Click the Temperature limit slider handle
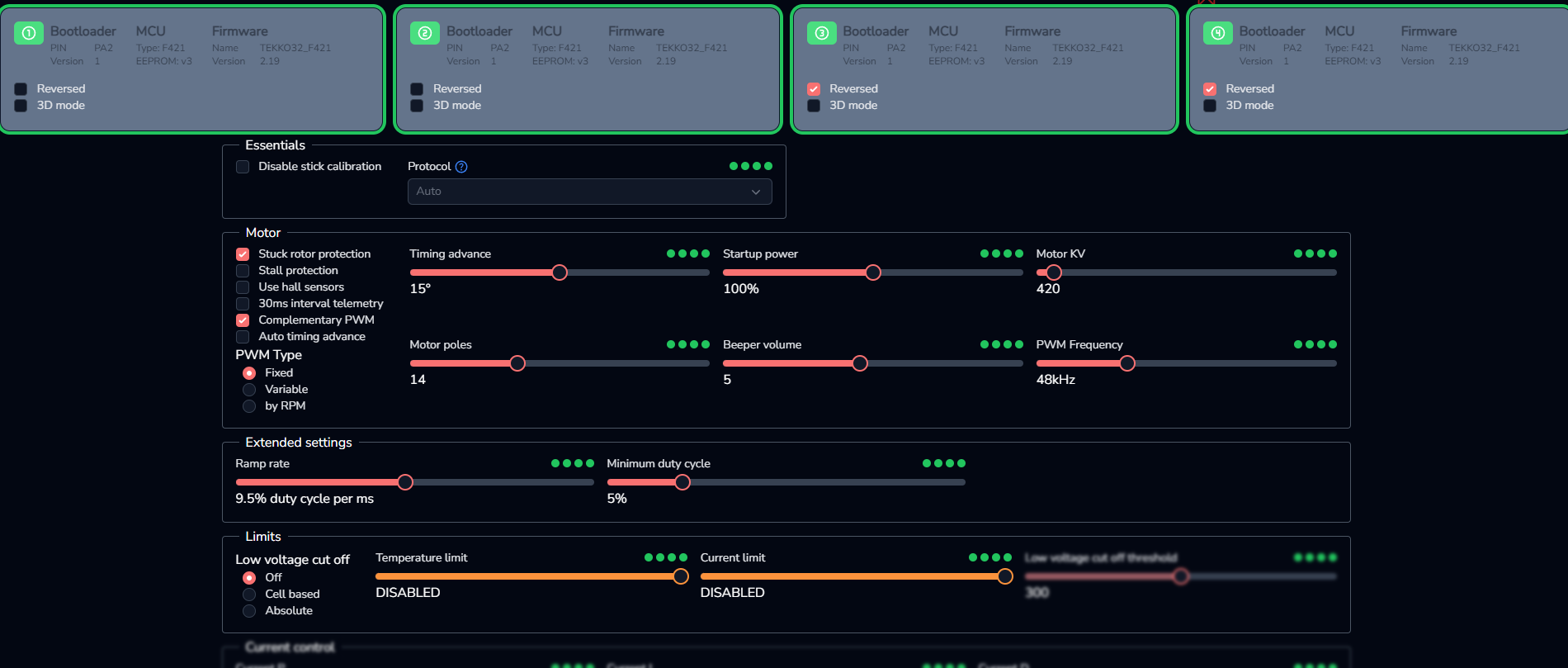1568x668 pixels. [x=681, y=576]
